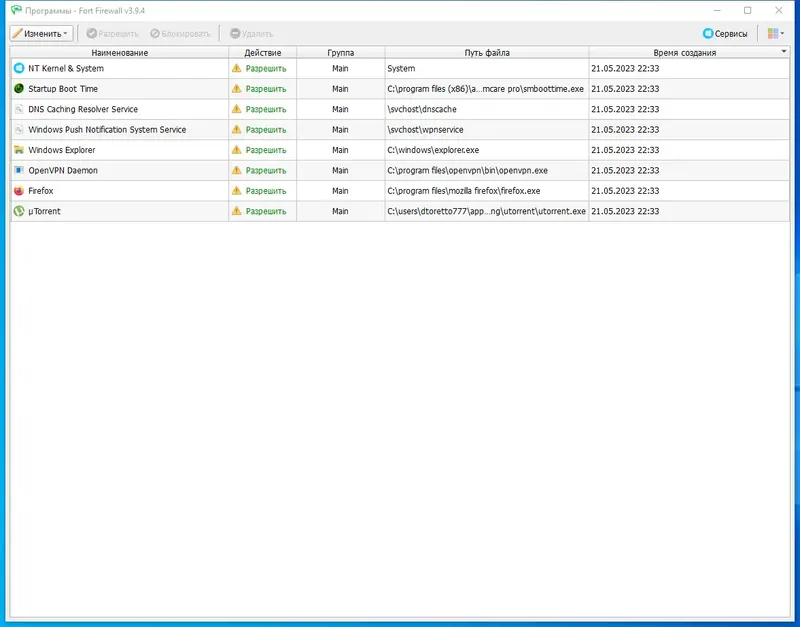Image resolution: width=800 pixels, height=627 pixels.
Task: Click Разрешить text in Firefox row
Action: pyautogui.click(x=266, y=191)
